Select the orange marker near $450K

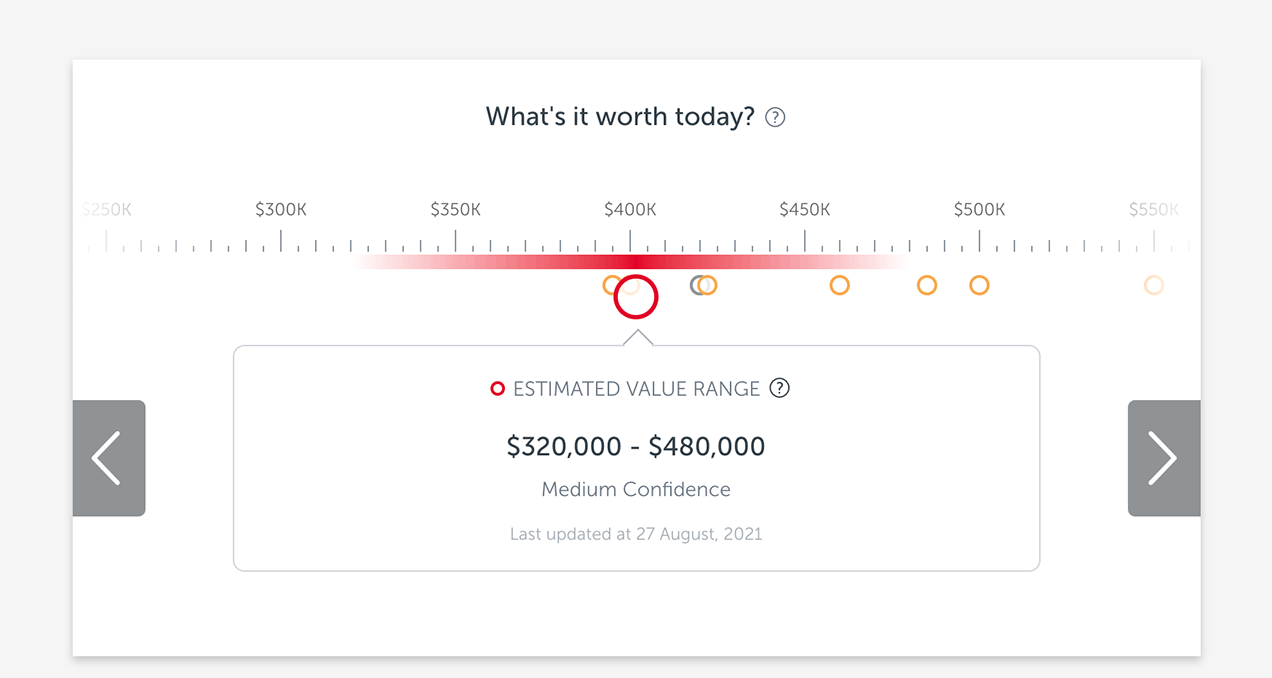tap(840, 285)
